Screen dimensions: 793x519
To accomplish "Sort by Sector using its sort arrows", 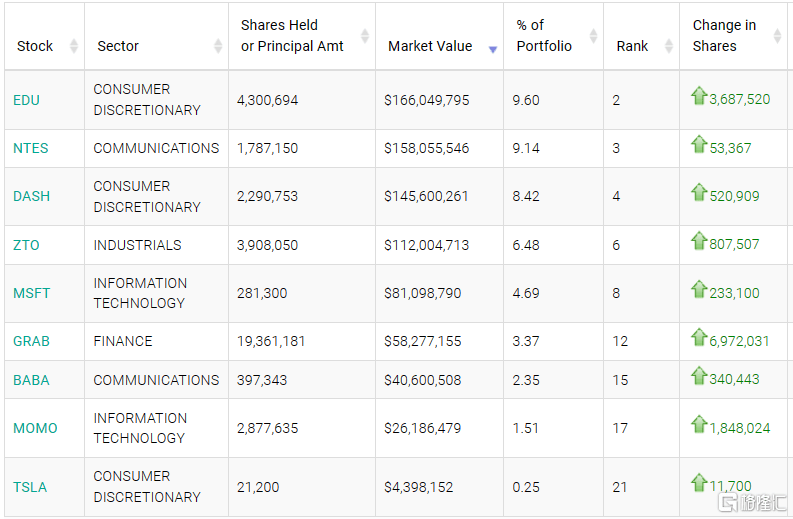I will [x=218, y=46].
